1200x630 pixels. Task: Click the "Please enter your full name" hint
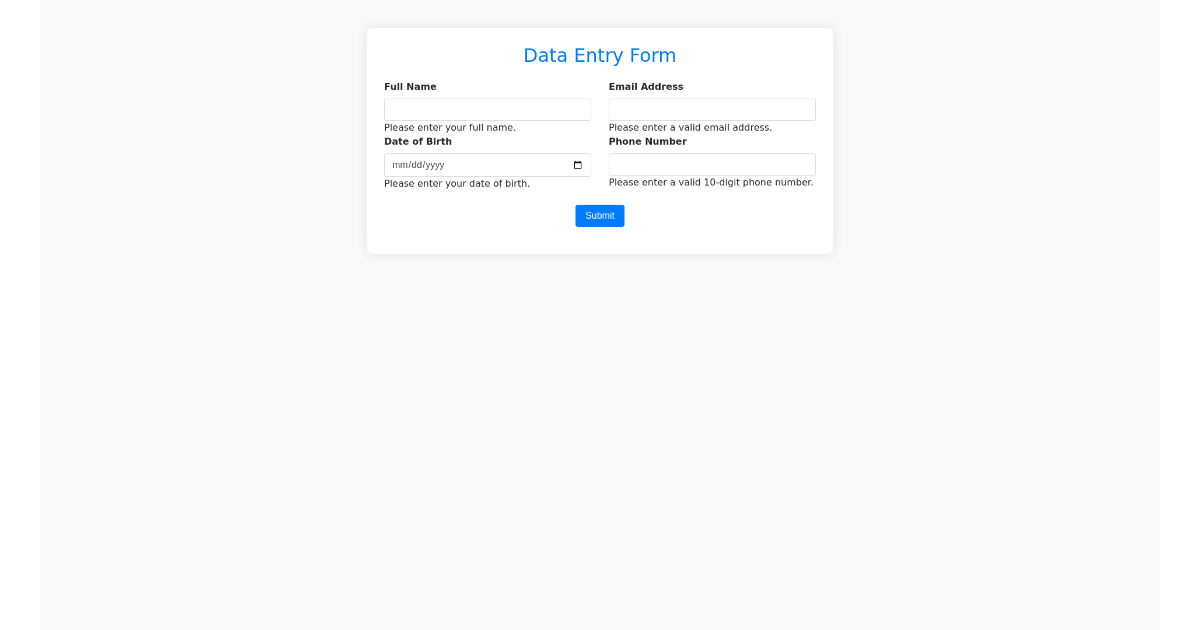pos(450,128)
